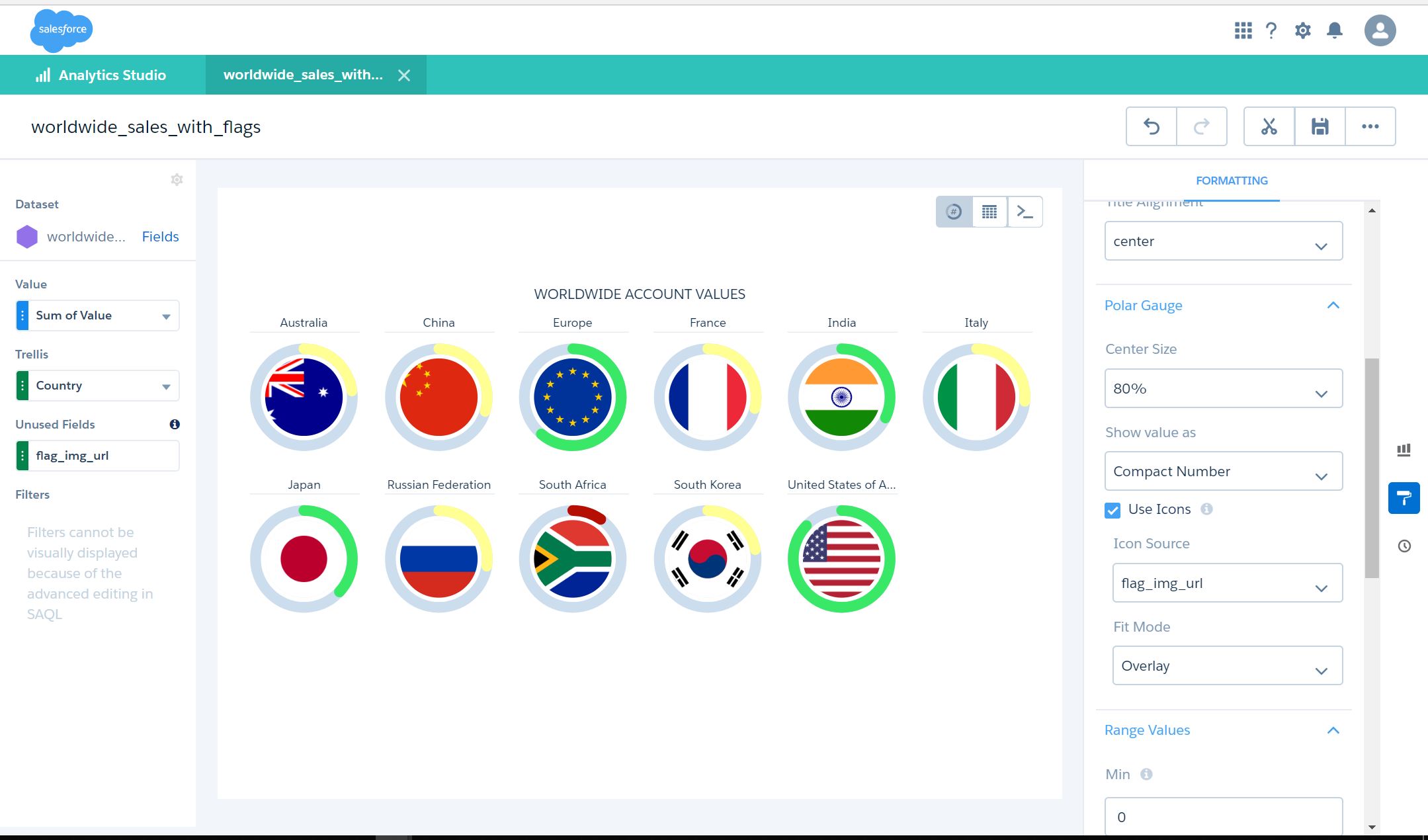The width and height of the screenshot is (1428, 840).
Task: Click the Min range value field
Action: (x=1223, y=817)
